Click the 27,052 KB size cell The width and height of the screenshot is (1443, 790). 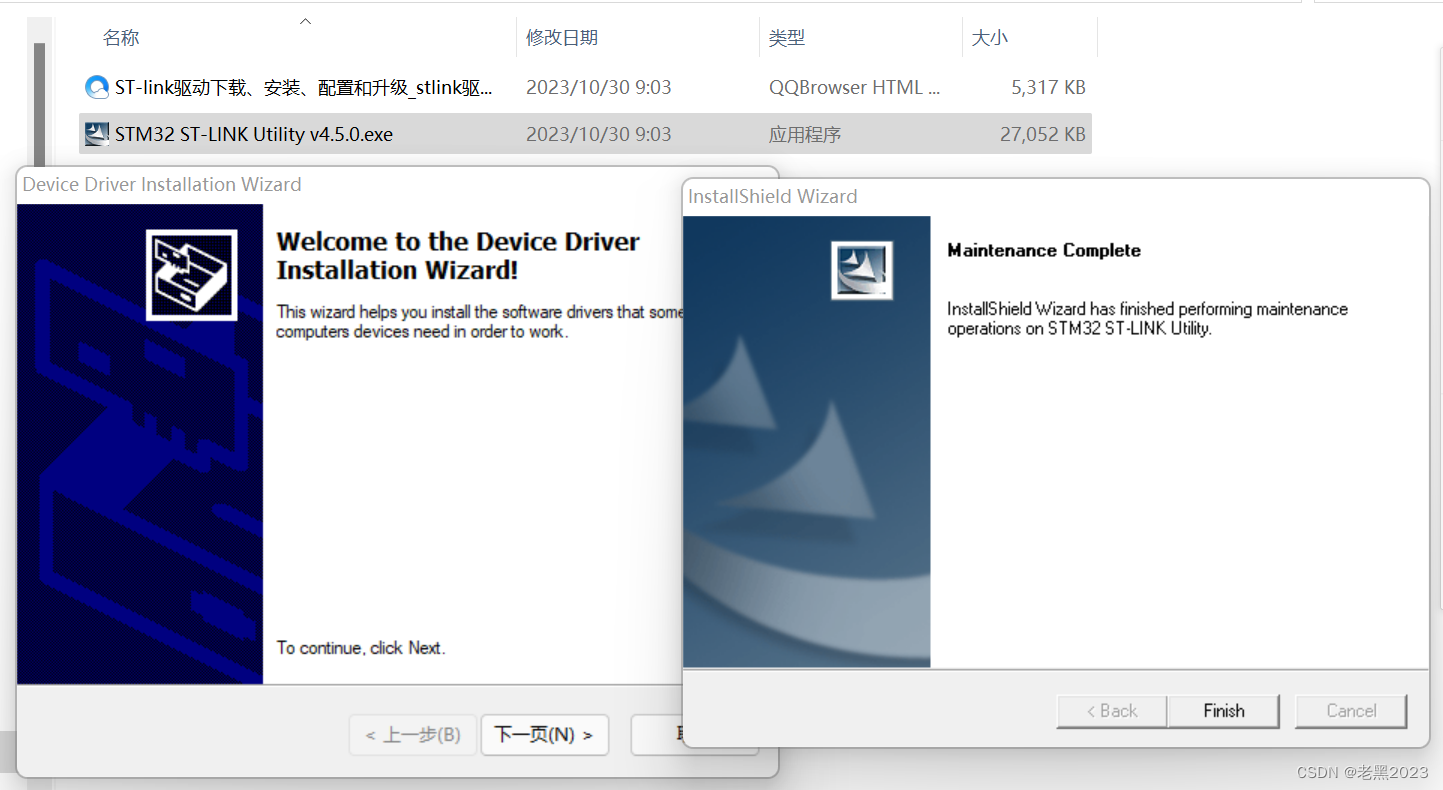point(1042,134)
